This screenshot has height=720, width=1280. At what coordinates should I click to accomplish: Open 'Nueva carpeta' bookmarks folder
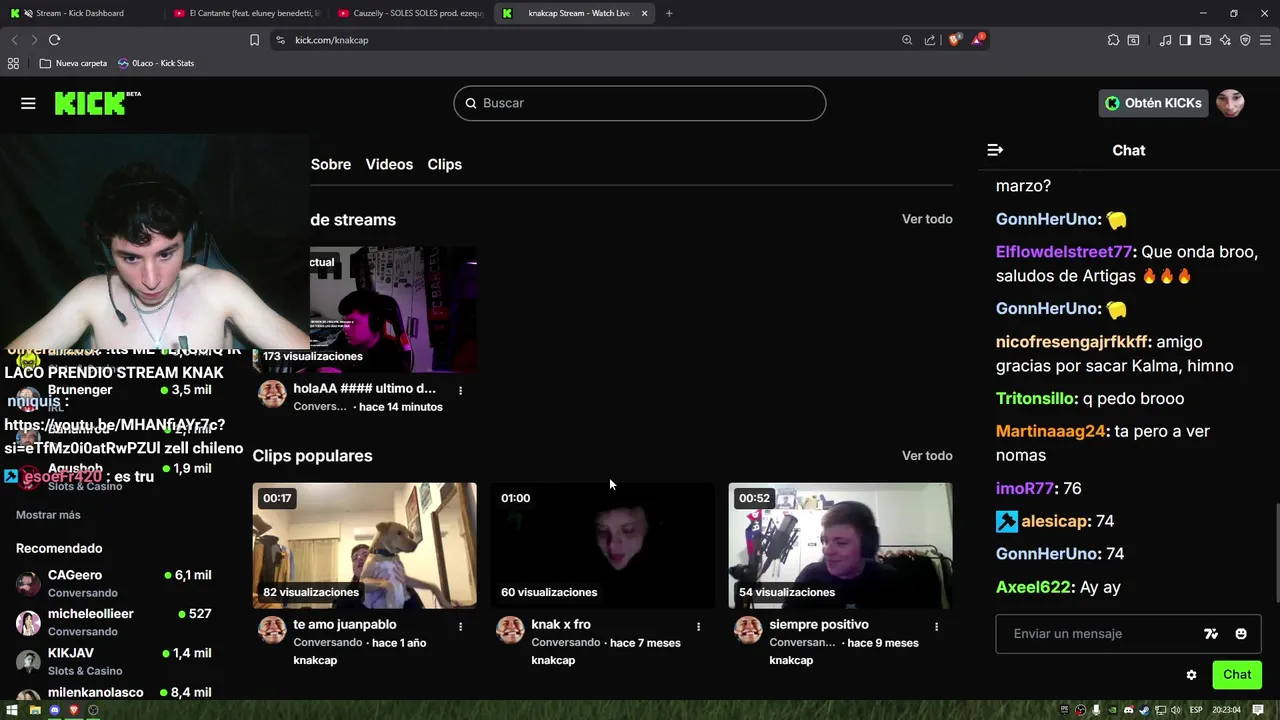click(x=73, y=63)
